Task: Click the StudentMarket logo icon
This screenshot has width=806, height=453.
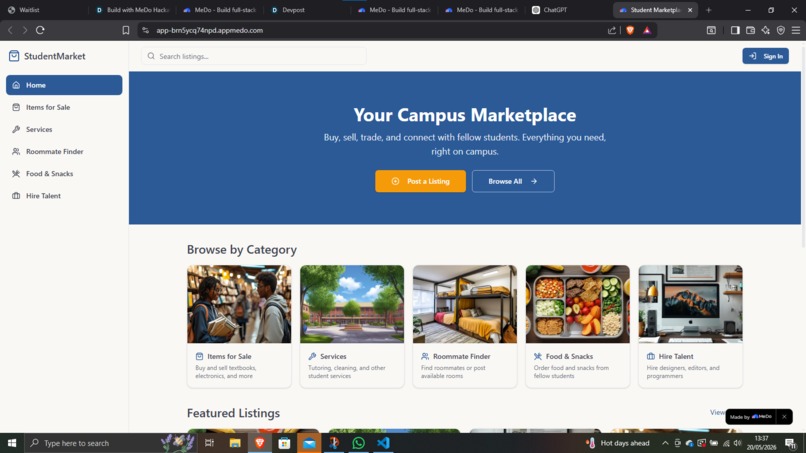Action: coord(14,56)
